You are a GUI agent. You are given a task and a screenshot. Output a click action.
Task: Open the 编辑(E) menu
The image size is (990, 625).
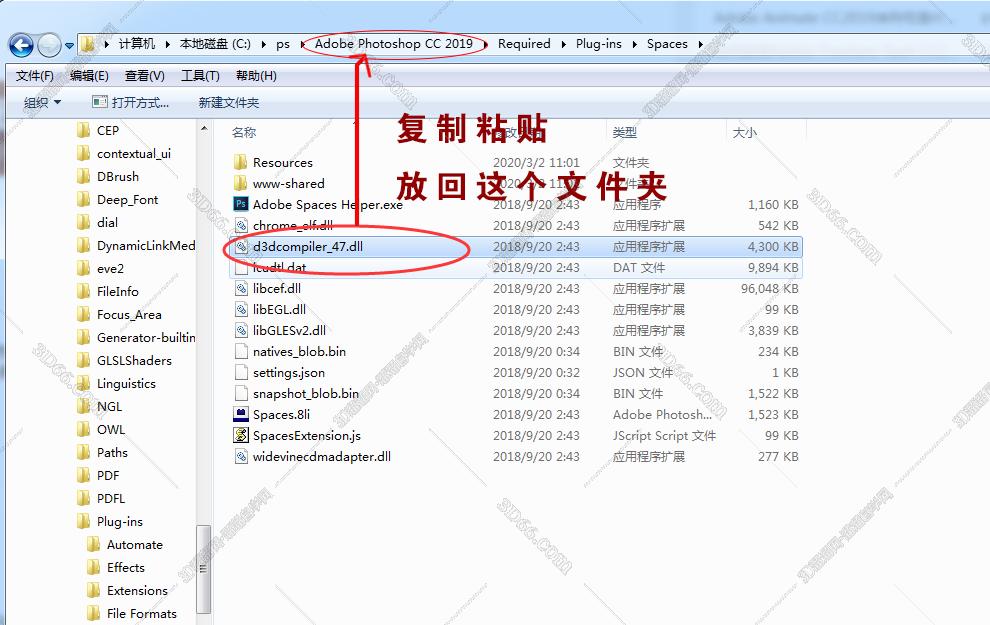click(x=89, y=76)
